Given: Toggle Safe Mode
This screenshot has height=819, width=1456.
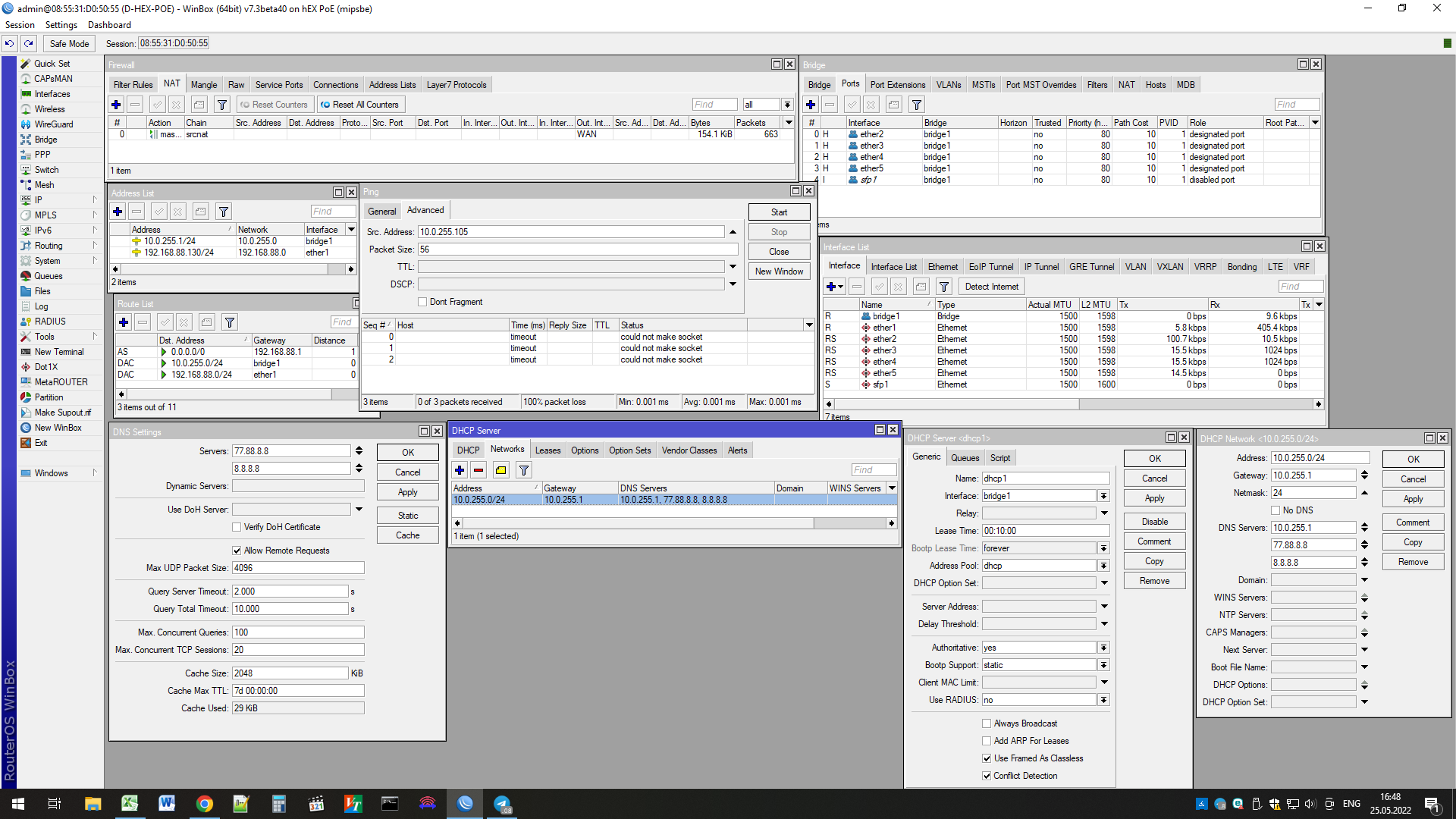Looking at the screenshot, I should pos(69,44).
